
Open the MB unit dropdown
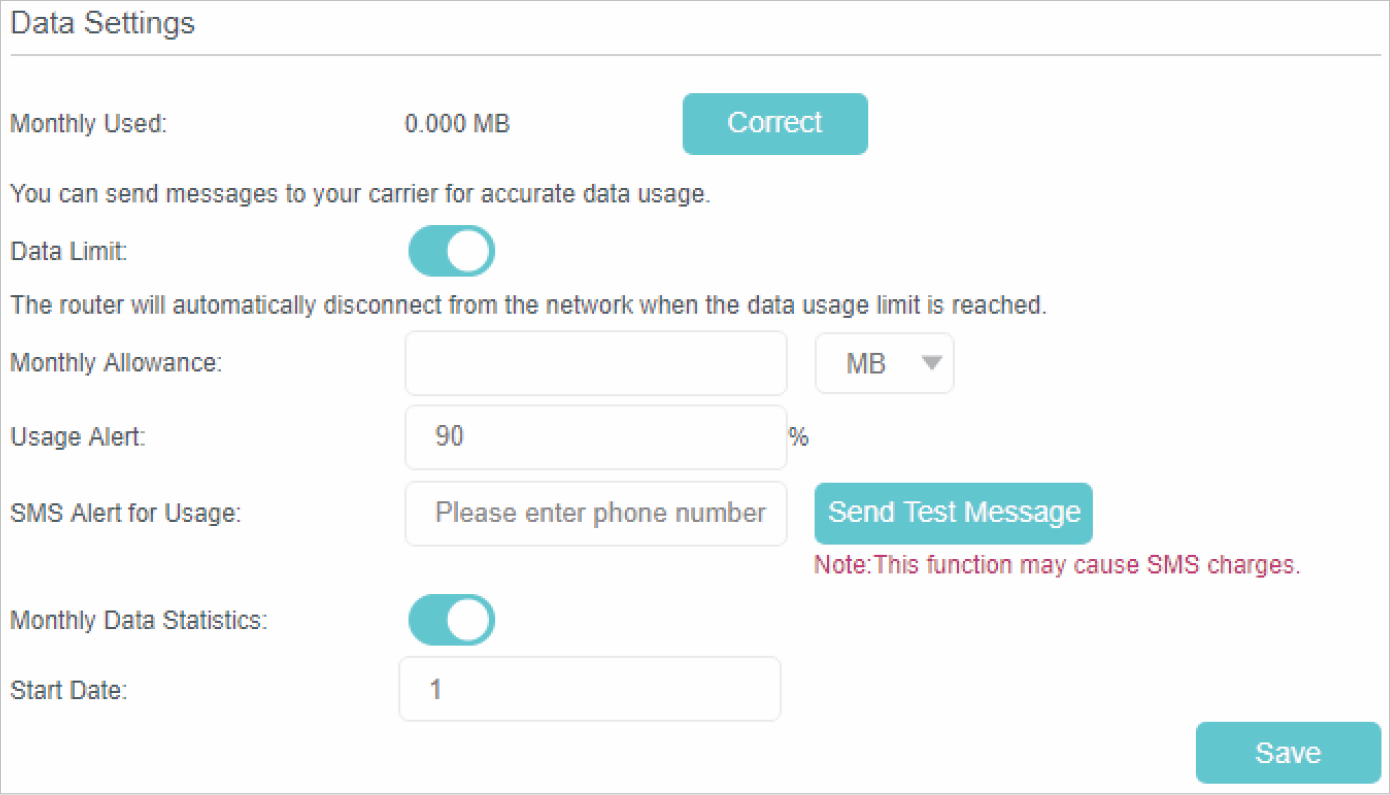(884, 363)
